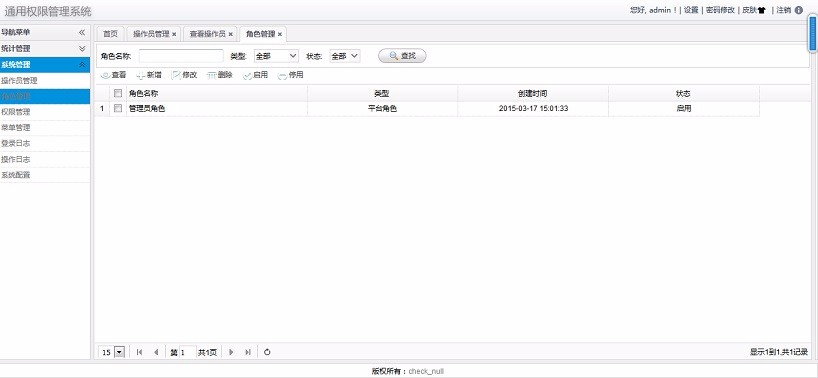Click the 停用 (disable) icon

(x=282, y=76)
